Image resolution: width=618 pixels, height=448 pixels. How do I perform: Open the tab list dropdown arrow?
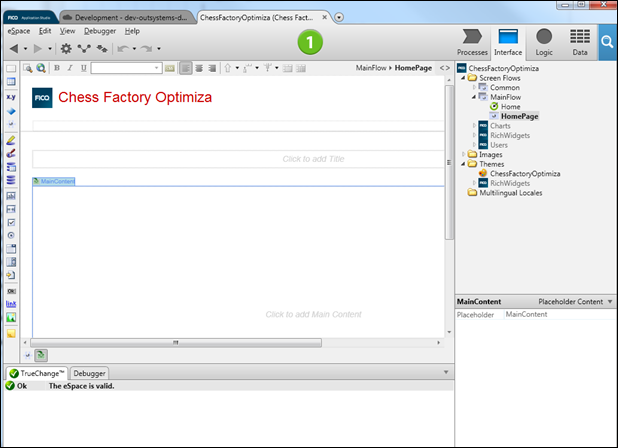pyautogui.click(x=339, y=17)
